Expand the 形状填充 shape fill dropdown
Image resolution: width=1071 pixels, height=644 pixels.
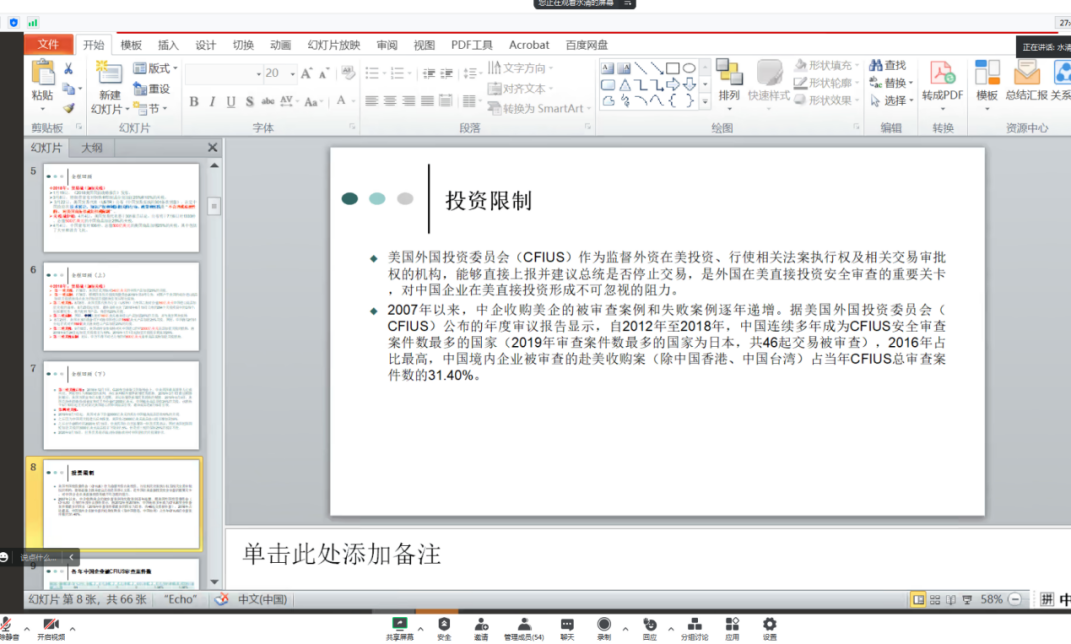[857, 65]
